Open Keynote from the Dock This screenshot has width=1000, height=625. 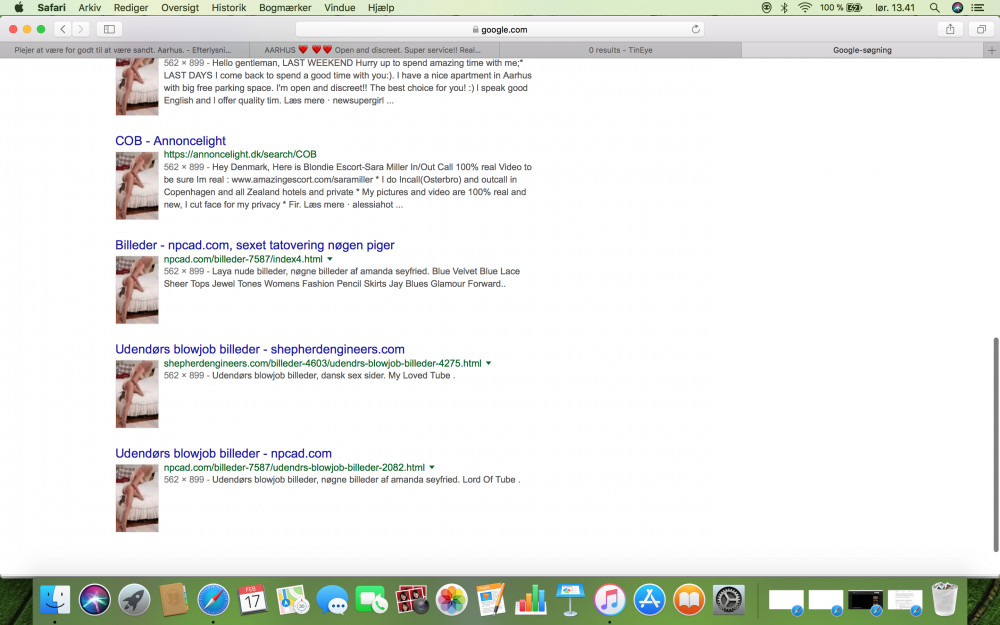[570, 599]
